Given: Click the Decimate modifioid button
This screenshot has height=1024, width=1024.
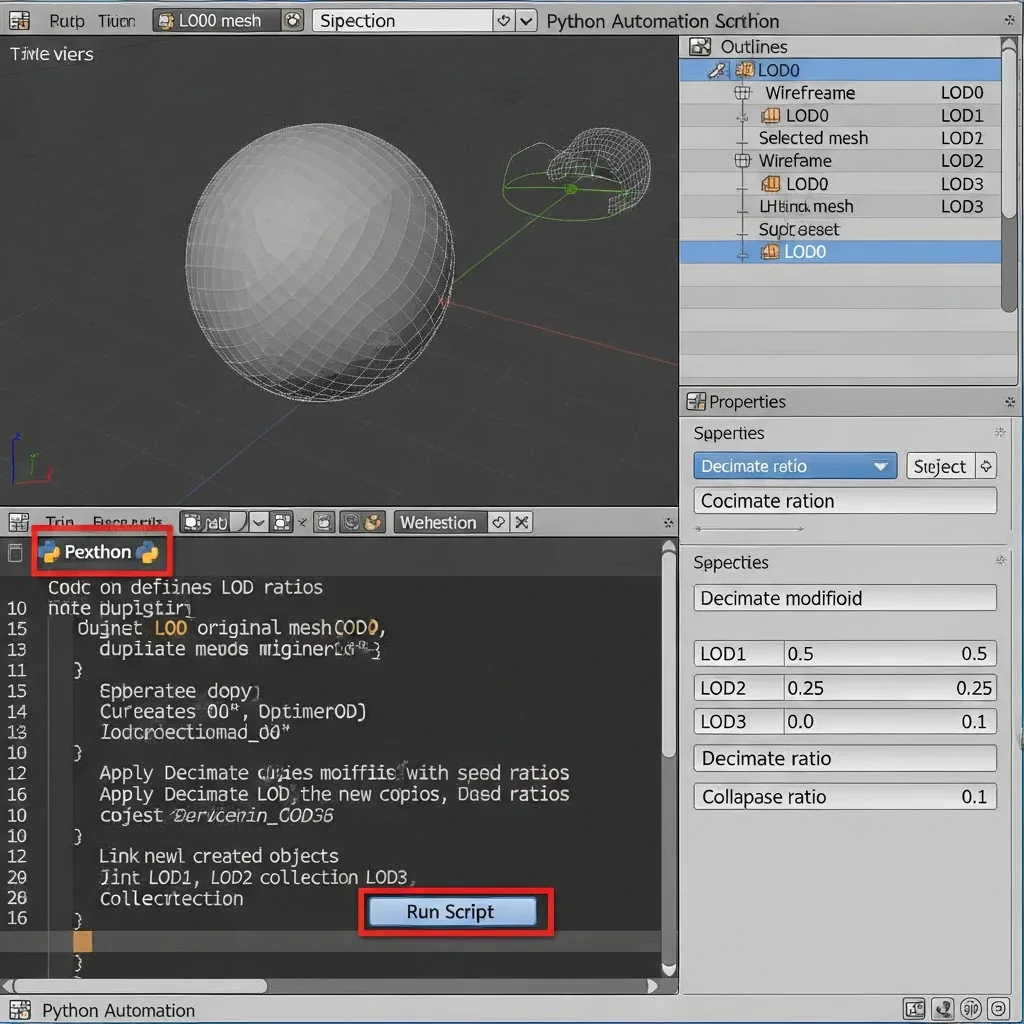Looking at the screenshot, I should (x=844, y=598).
